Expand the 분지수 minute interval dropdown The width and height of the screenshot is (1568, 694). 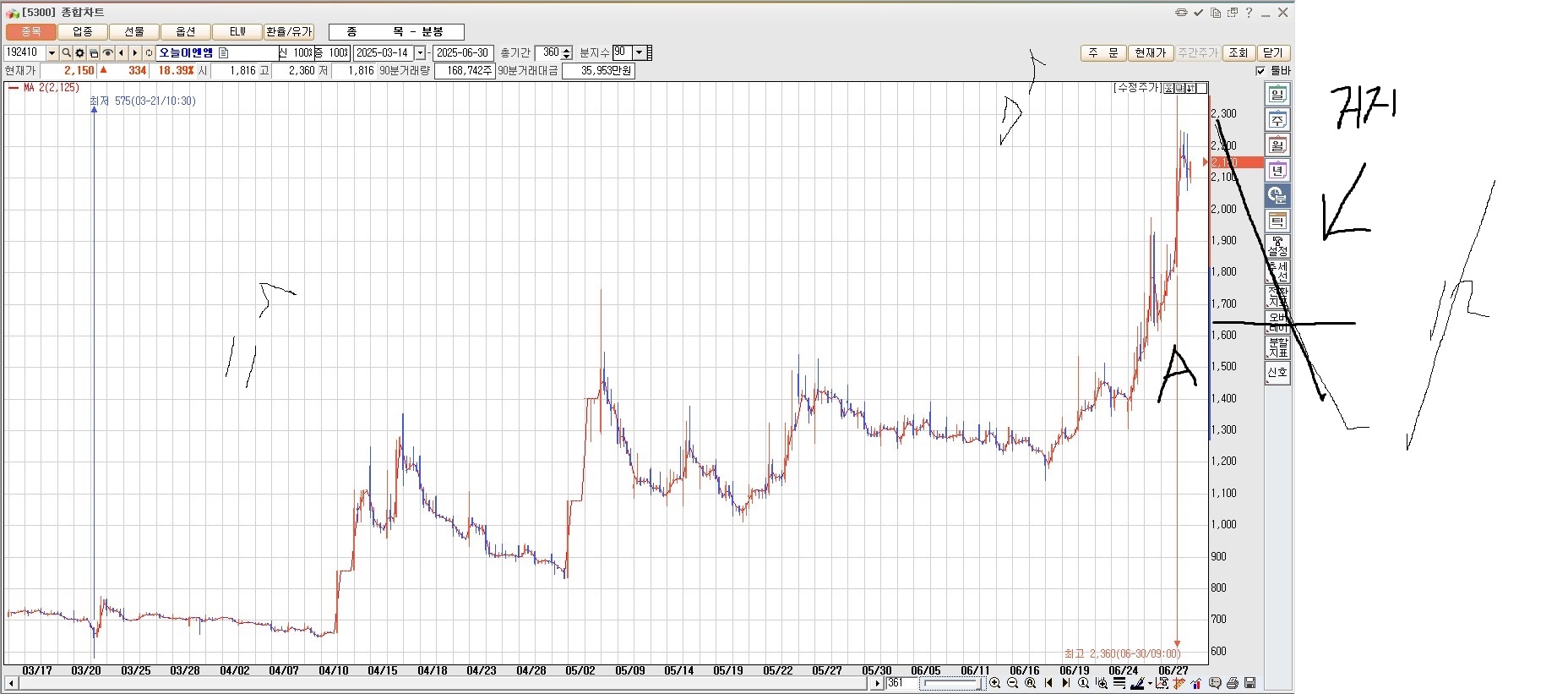[x=639, y=52]
